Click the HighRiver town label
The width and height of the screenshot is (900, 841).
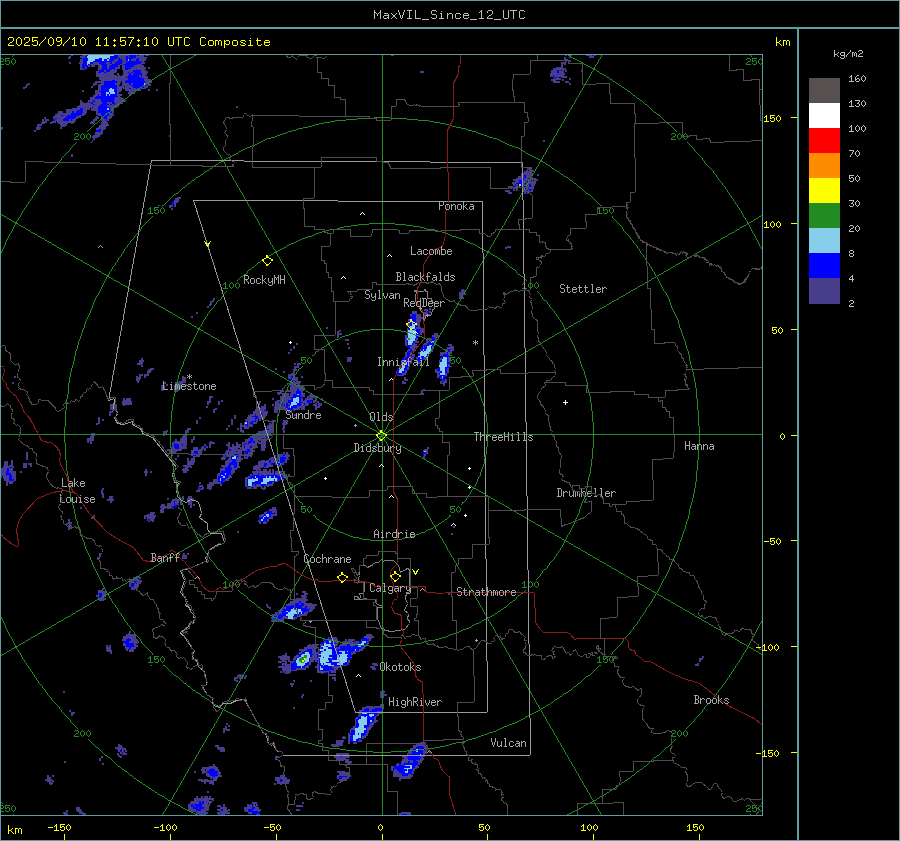(x=415, y=702)
